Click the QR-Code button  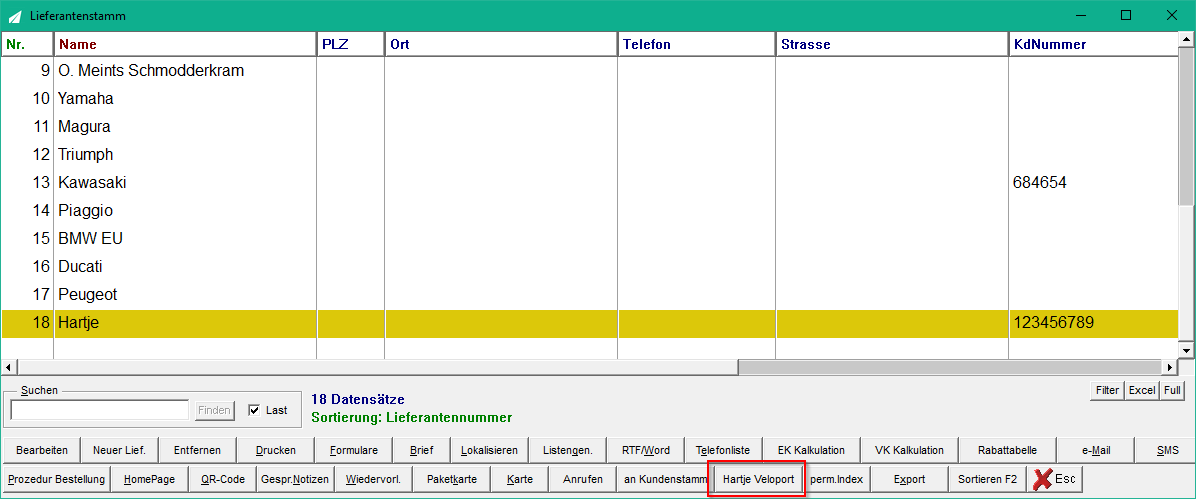click(x=223, y=480)
